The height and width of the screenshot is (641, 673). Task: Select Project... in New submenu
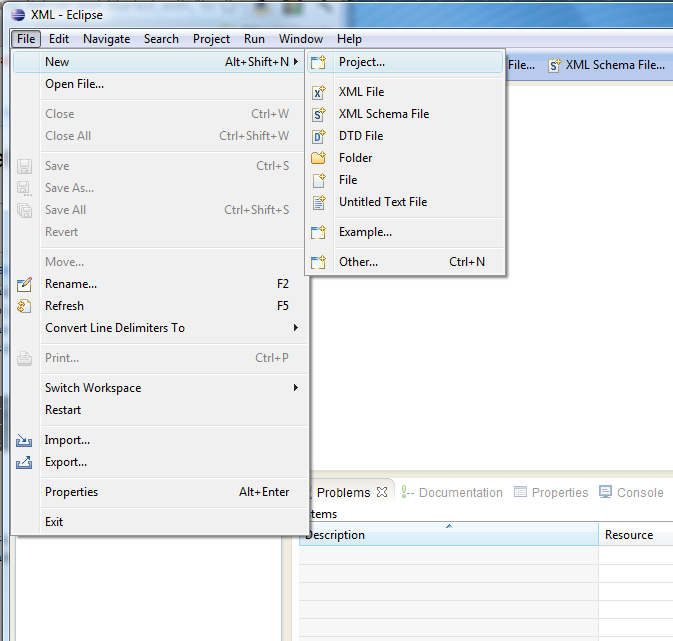(405, 62)
